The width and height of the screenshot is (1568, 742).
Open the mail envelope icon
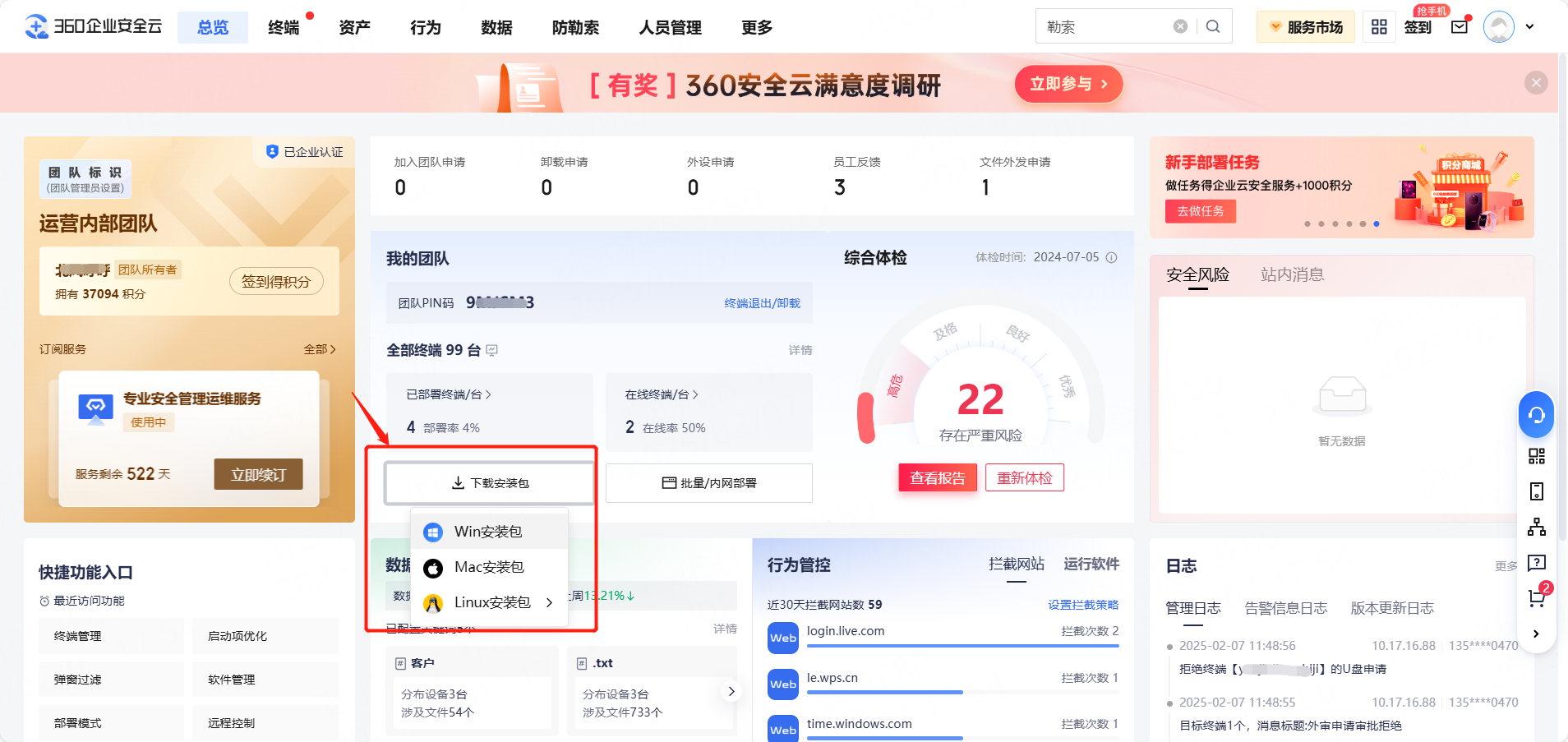[1460, 27]
